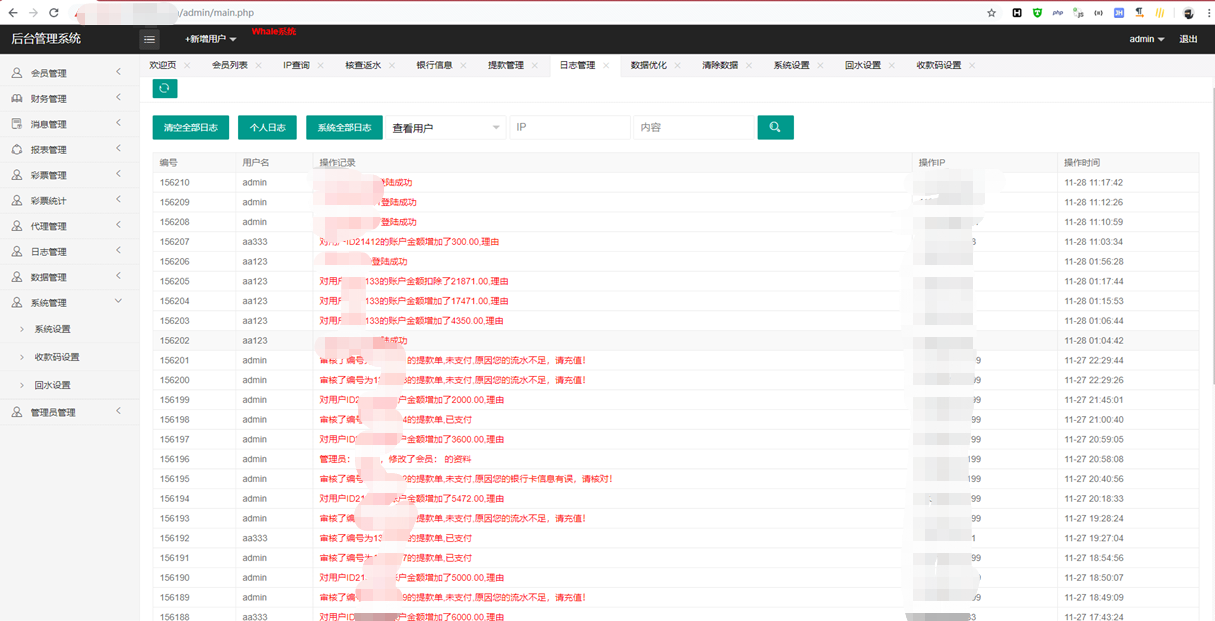Click the teal refresh icon below the tabs

coord(164,89)
